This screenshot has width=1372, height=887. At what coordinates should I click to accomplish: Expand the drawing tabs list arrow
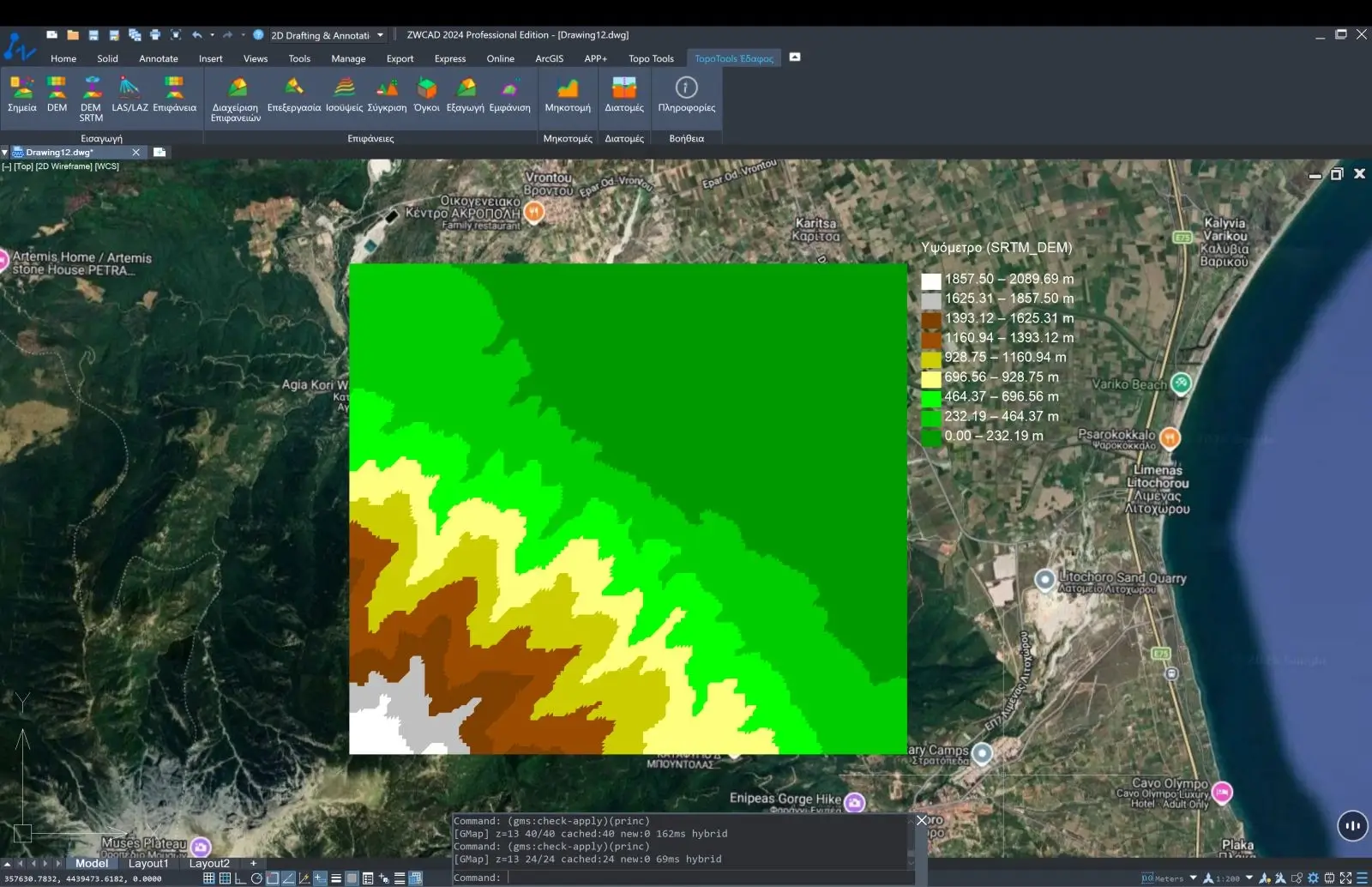4,153
